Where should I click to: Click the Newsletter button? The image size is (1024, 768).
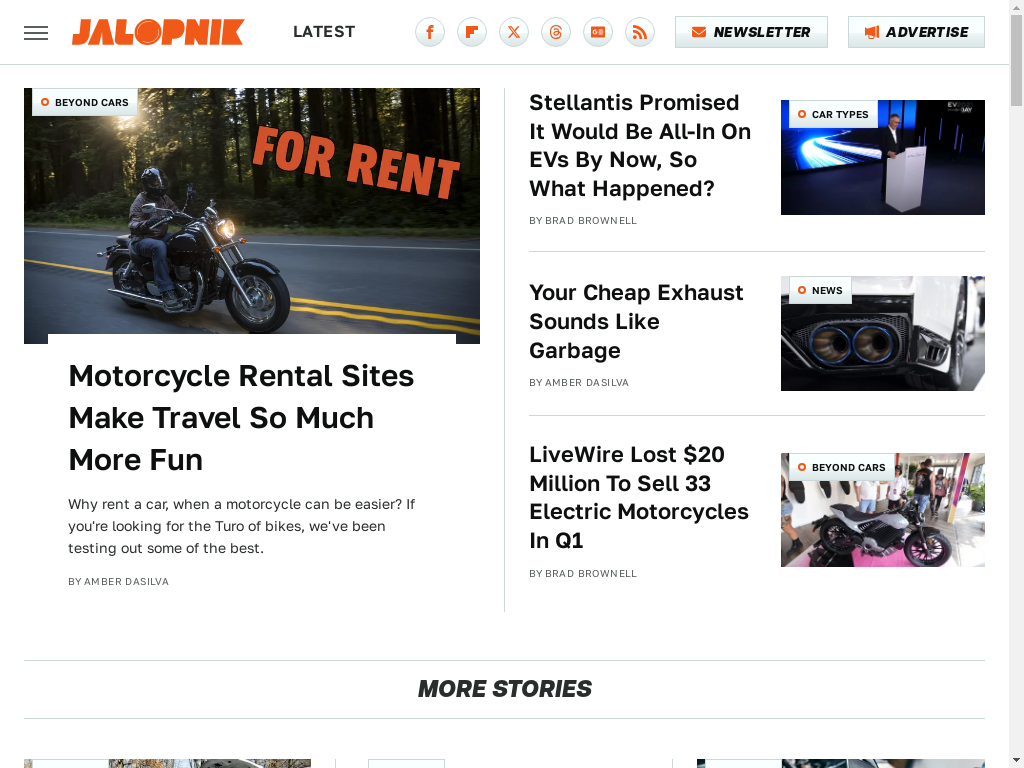tap(751, 32)
